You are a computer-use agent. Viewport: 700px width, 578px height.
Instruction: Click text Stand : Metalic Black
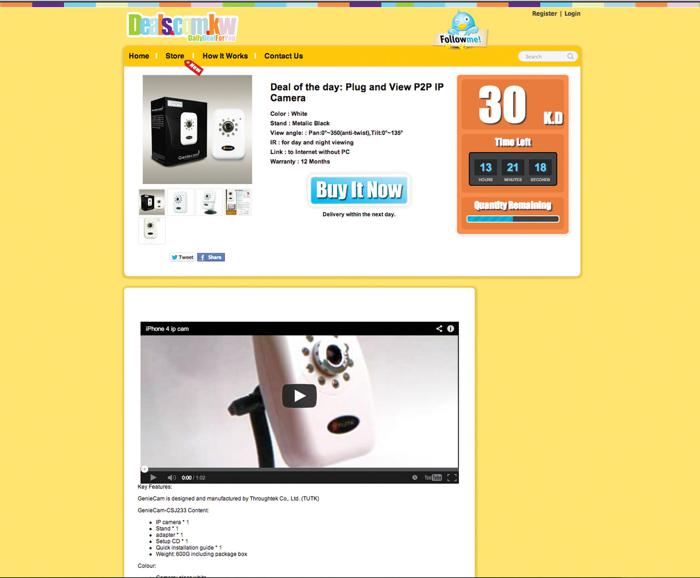click(300, 123)
